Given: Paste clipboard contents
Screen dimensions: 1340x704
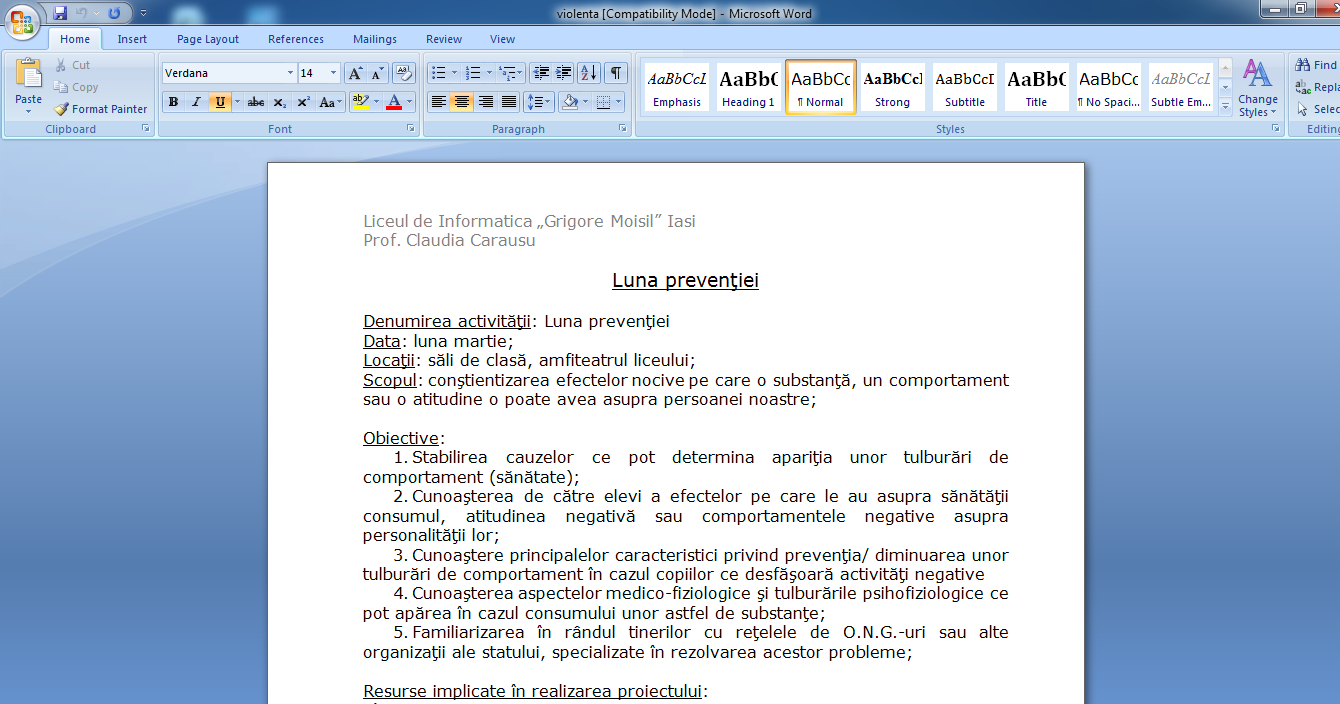Looking at the screenshot, I should [x=29, y=75].
